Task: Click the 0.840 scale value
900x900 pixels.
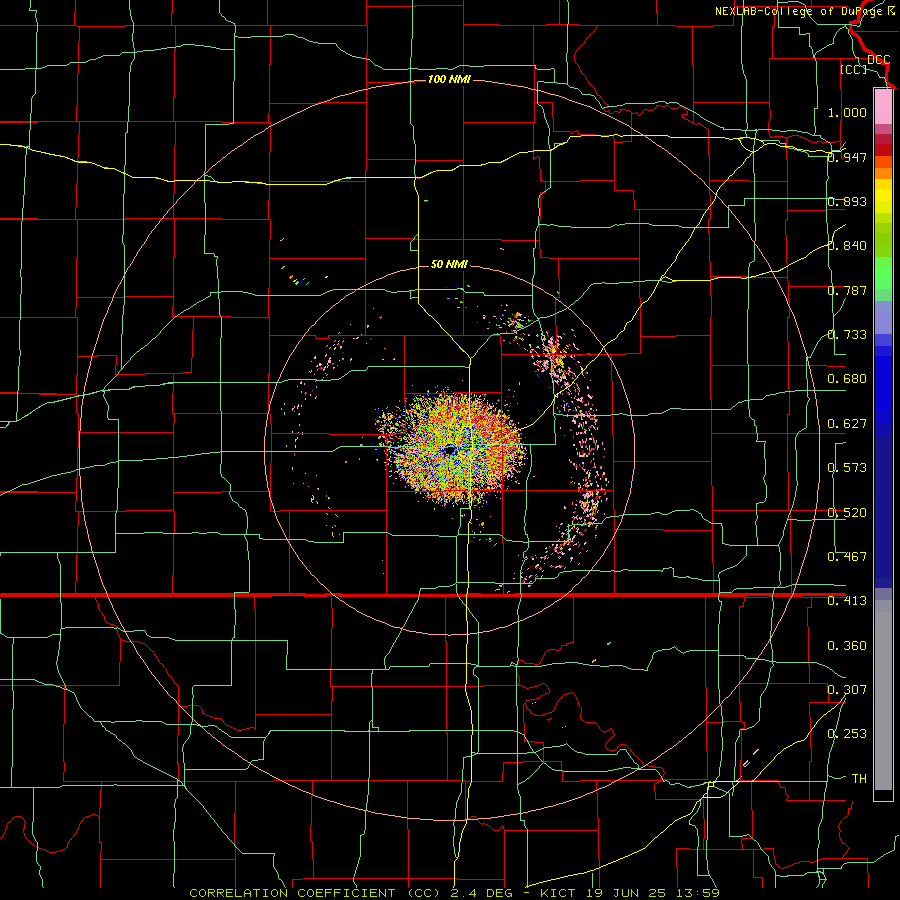Action: click(x=847, y=246)
